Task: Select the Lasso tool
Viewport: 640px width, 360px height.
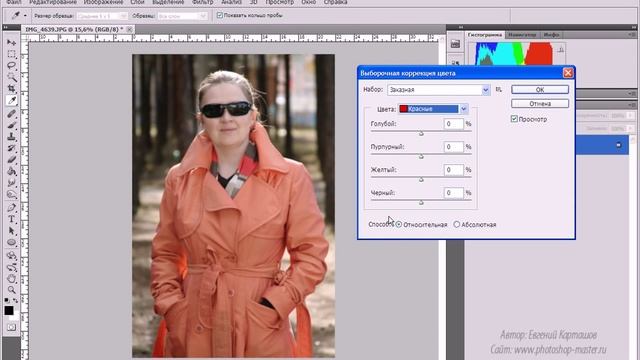Action: pos(11,66)
